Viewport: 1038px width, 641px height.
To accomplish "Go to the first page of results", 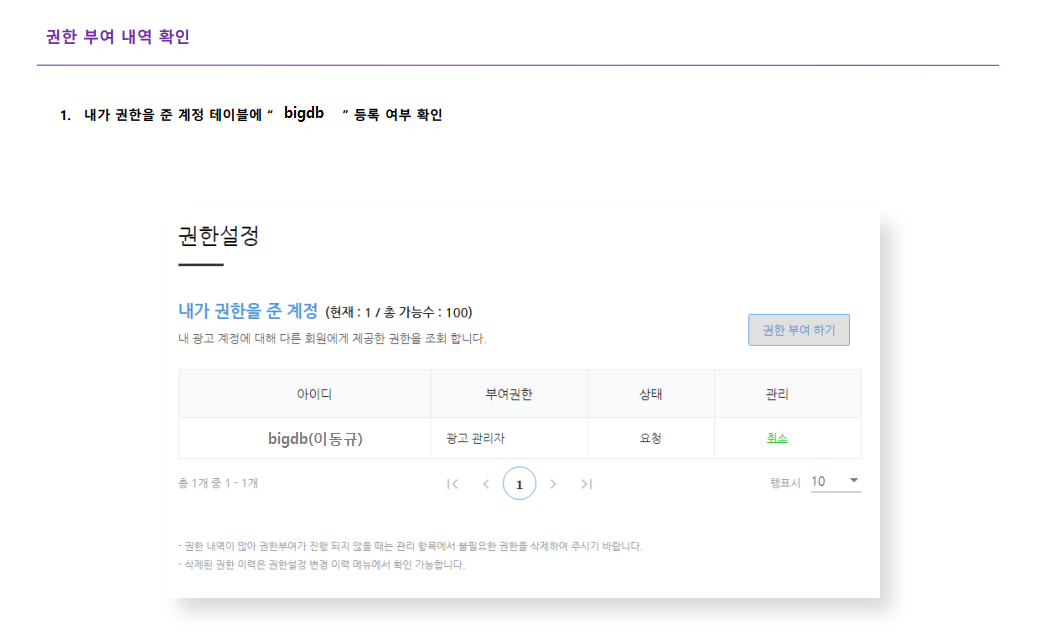I will click(x=453, y=484).
